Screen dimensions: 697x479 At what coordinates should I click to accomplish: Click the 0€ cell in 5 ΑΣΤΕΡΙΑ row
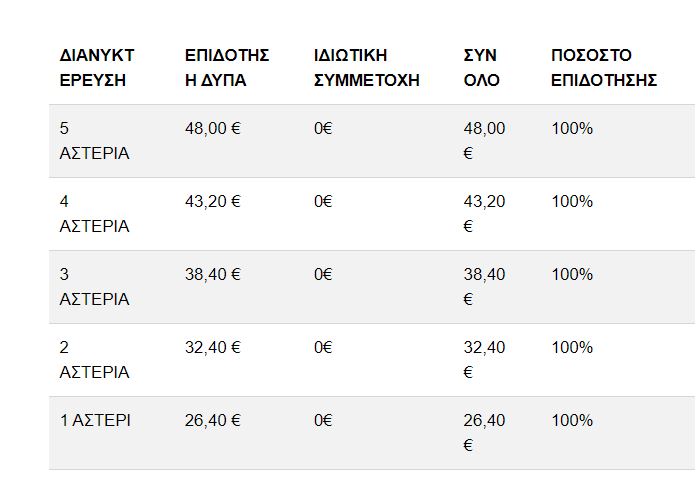point(323,129)
